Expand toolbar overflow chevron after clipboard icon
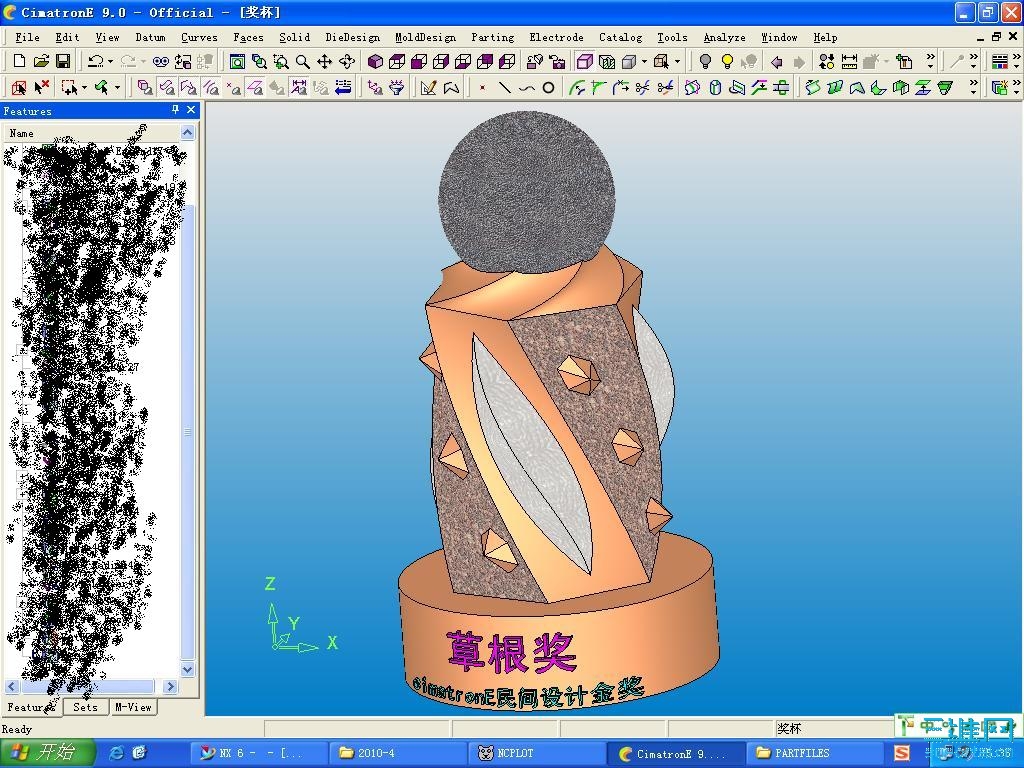 point(931,61)
